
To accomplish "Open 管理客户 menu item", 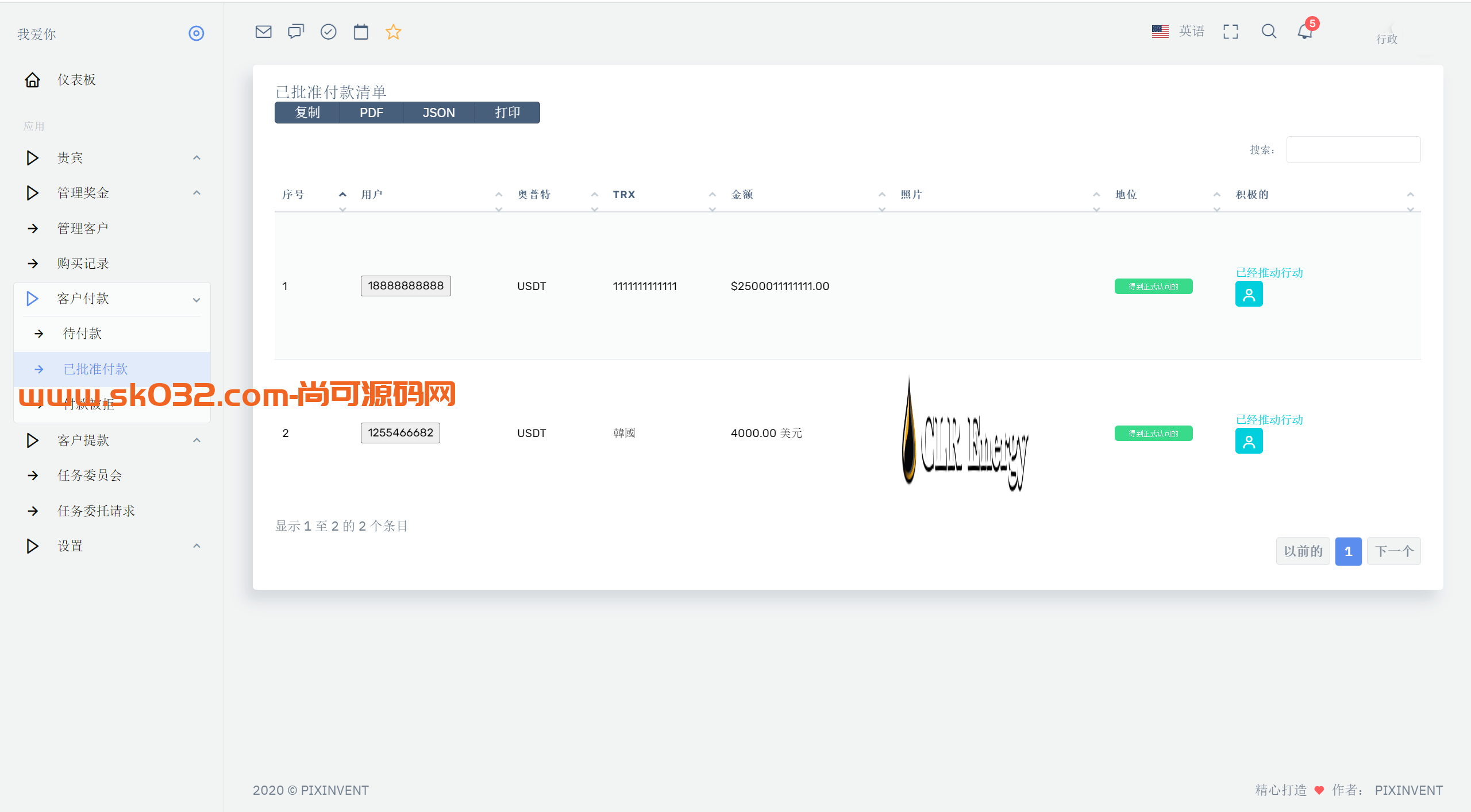I will [x=83, y=229].
